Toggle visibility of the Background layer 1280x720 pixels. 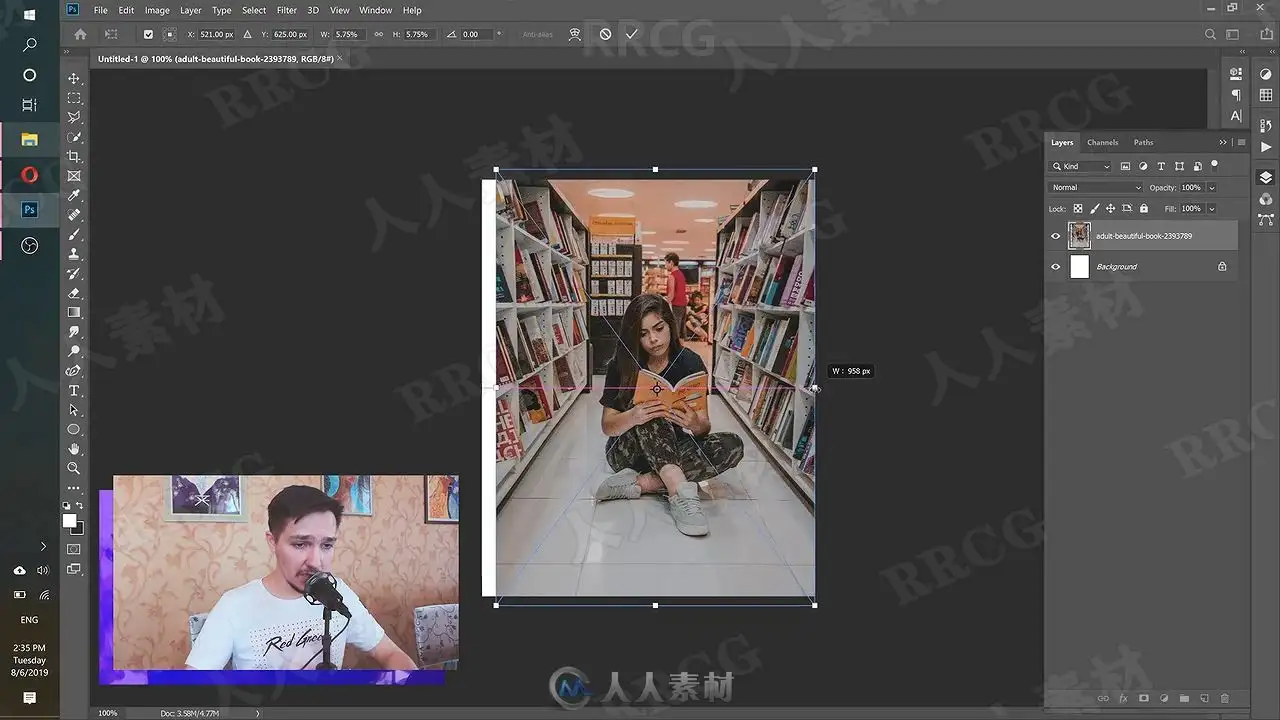1055,267
